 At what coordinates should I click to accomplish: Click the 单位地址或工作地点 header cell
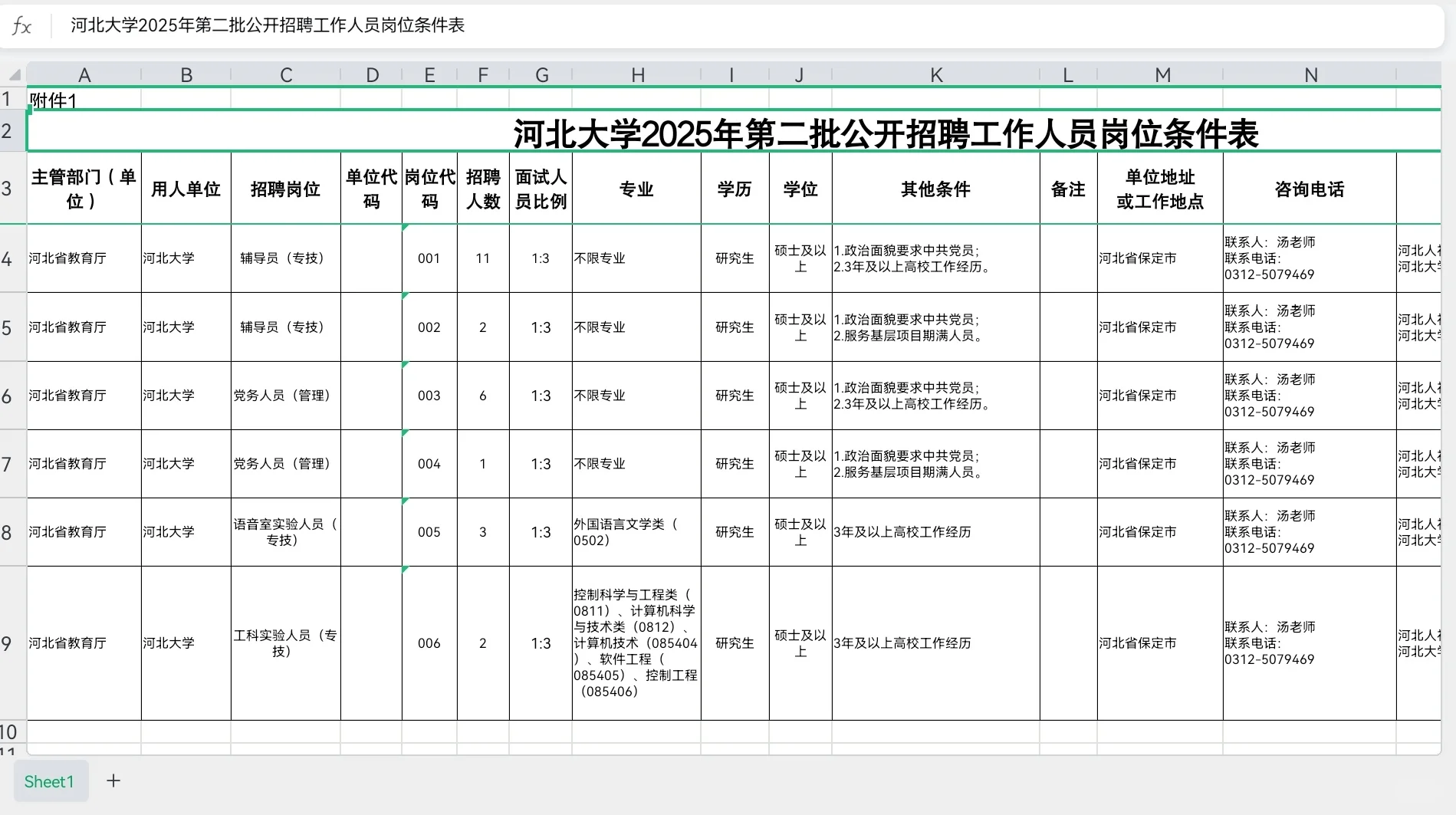click(x=1160, y=189)
